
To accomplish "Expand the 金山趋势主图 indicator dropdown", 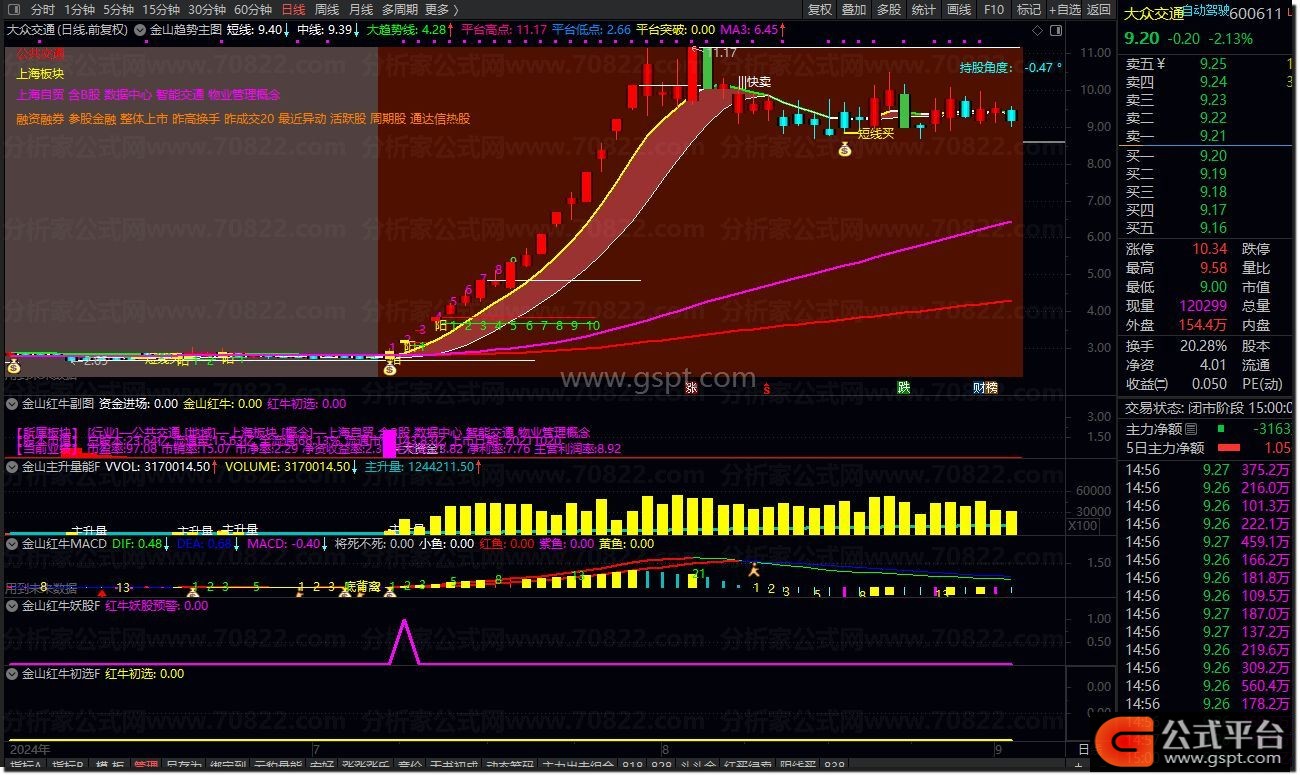I will tap(140, 30).
